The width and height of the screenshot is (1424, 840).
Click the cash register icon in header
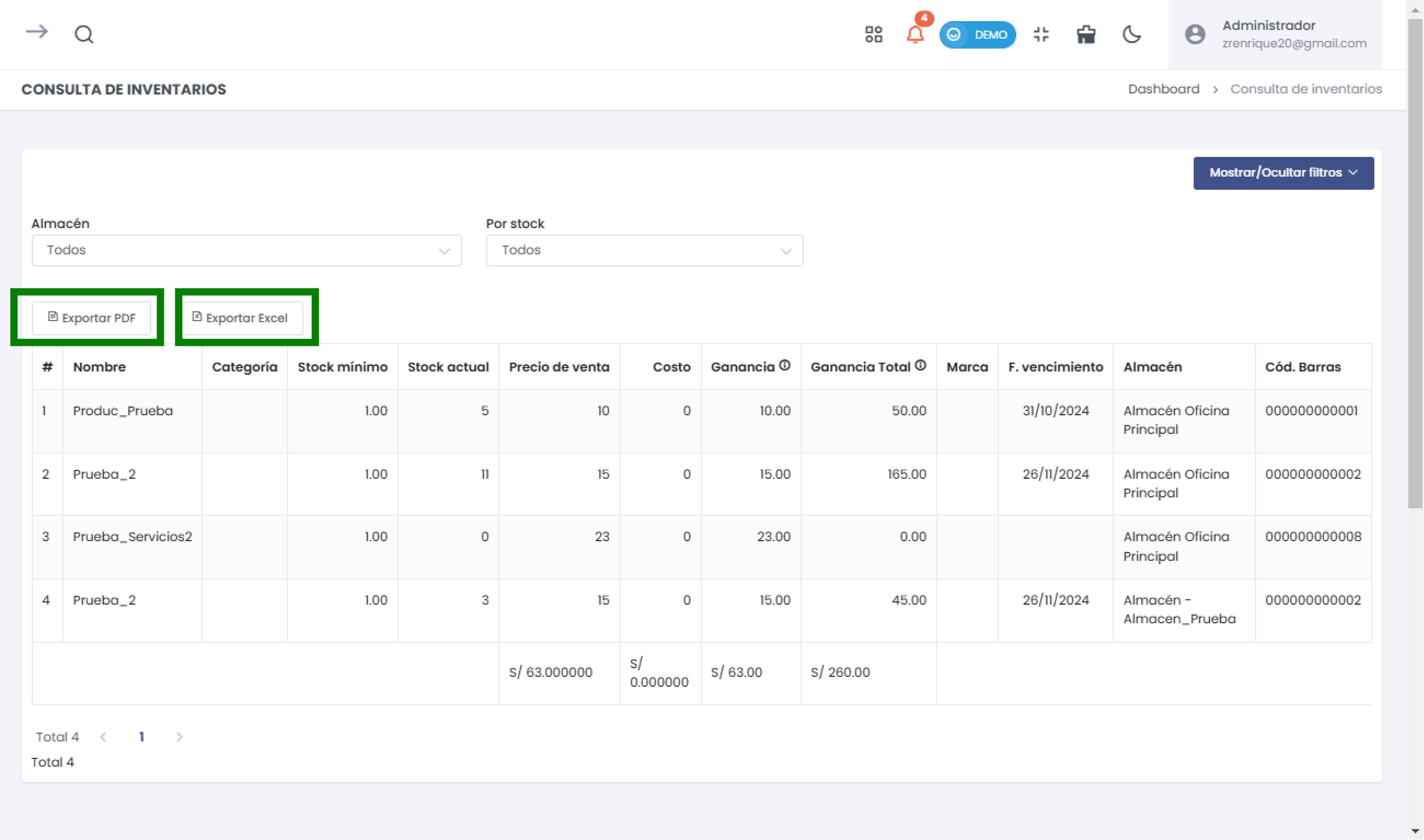coord(1085,35)
